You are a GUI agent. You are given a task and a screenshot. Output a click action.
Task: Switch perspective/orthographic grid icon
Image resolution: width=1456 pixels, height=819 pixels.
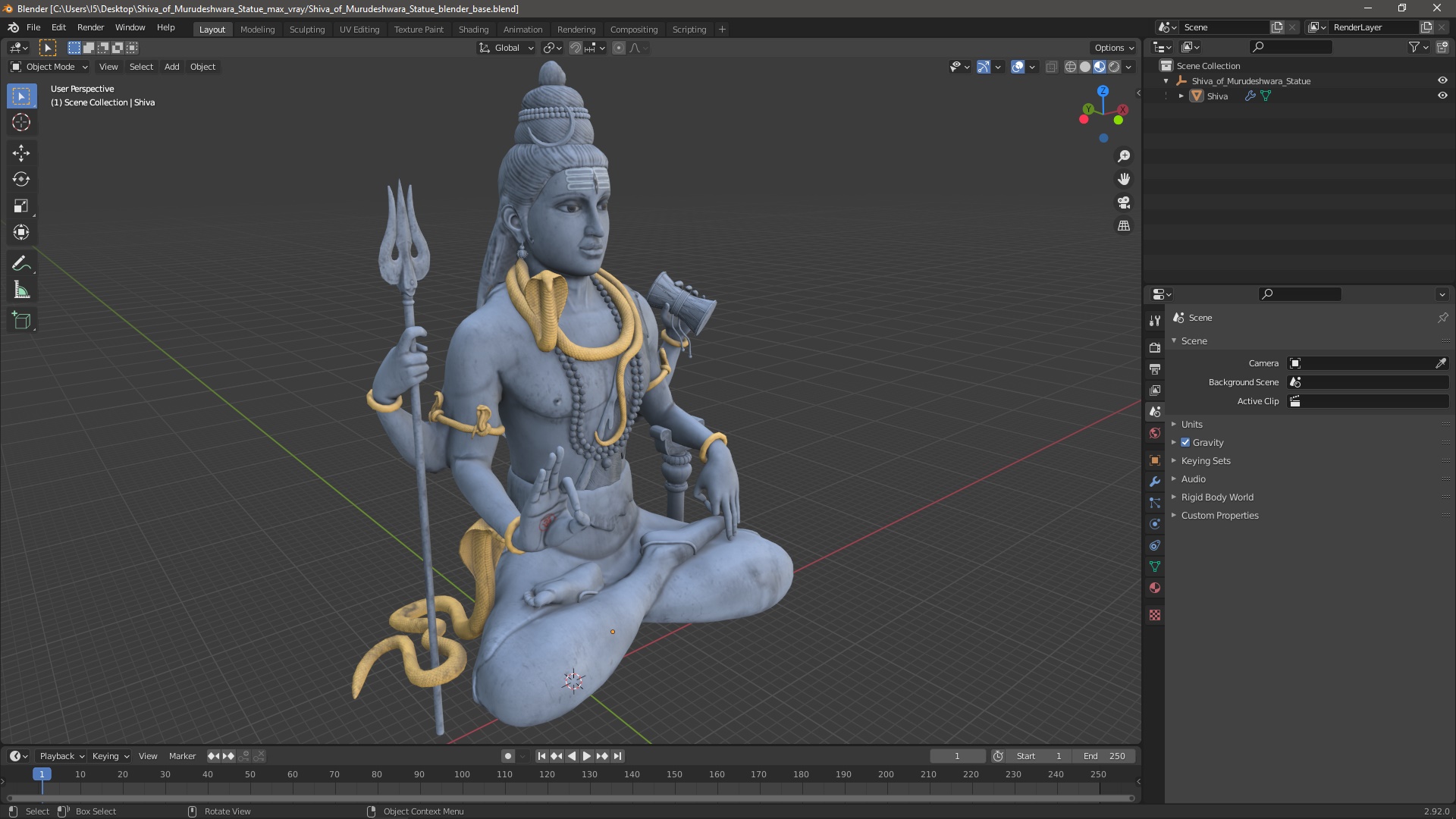(1124, 226)
